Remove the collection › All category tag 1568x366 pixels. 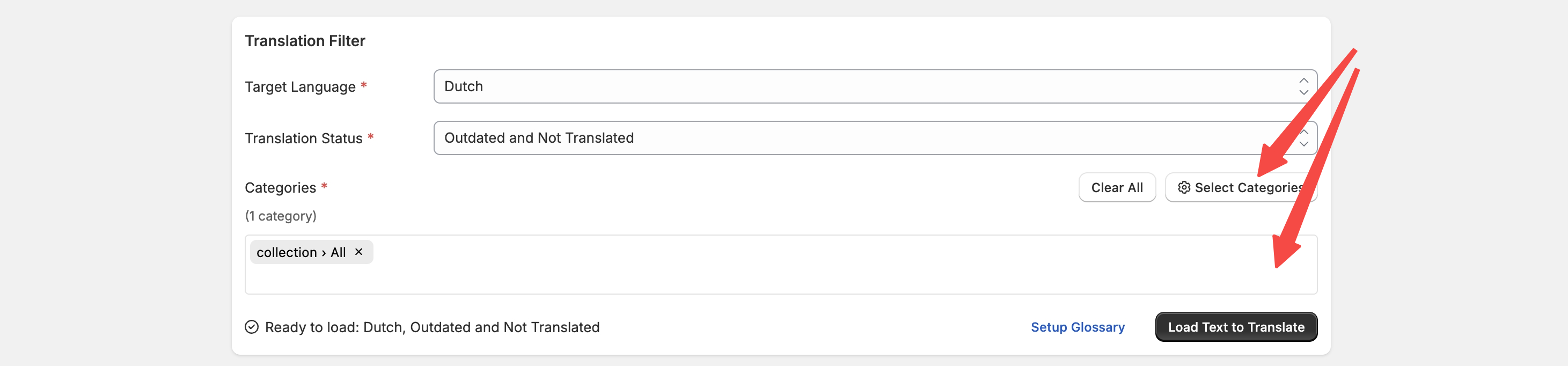[x=358, y=252]
